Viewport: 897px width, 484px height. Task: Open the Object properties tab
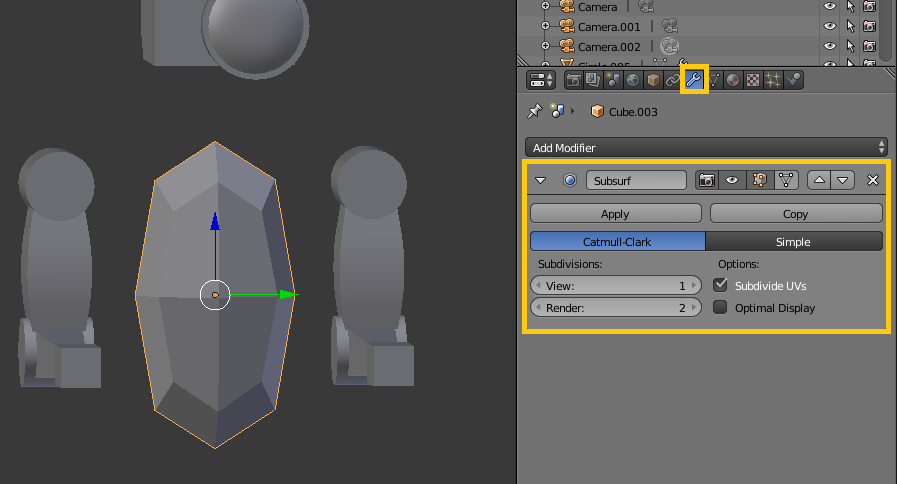653,80
